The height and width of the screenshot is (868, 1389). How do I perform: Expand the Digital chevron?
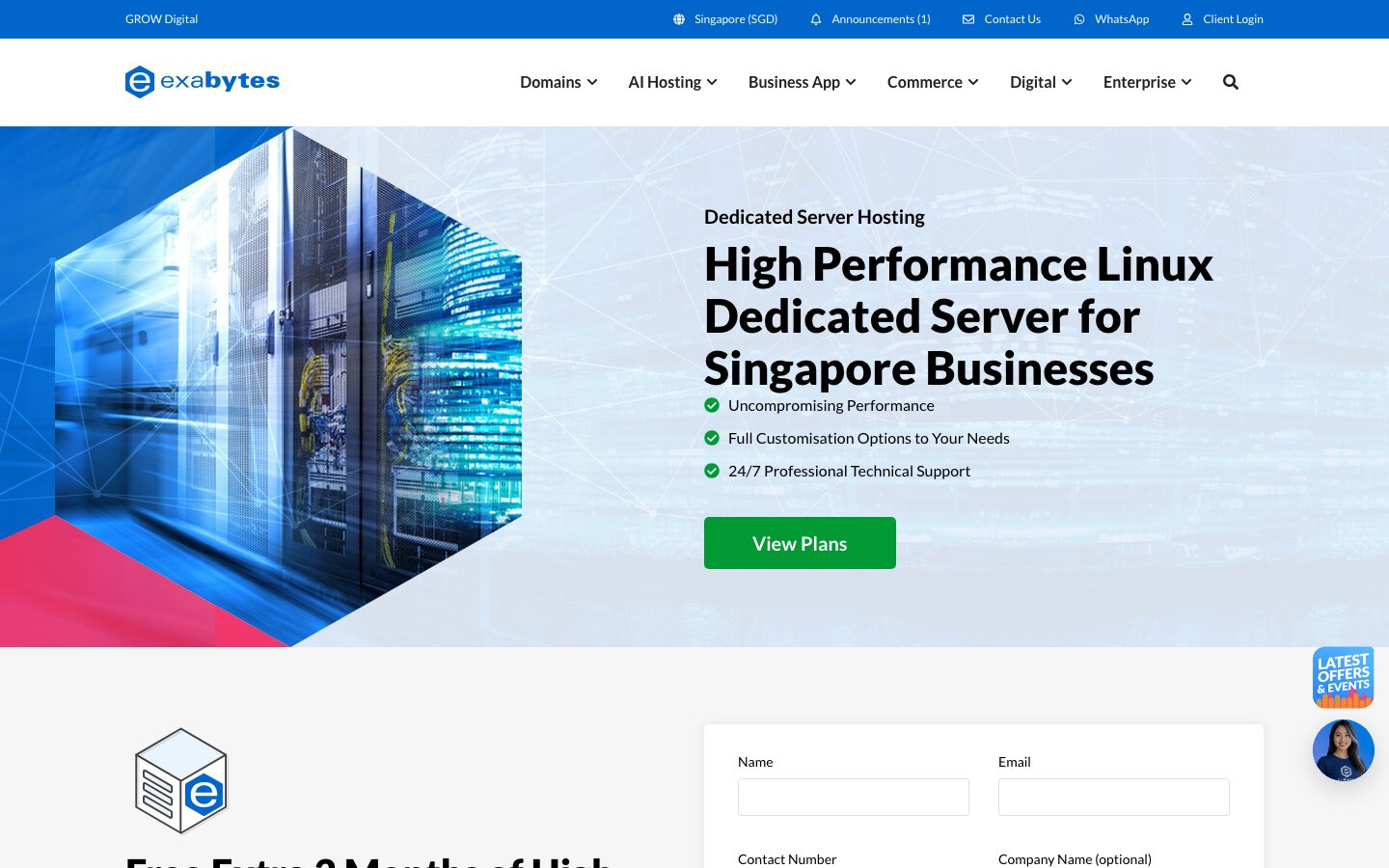(x=1067, y=82)
